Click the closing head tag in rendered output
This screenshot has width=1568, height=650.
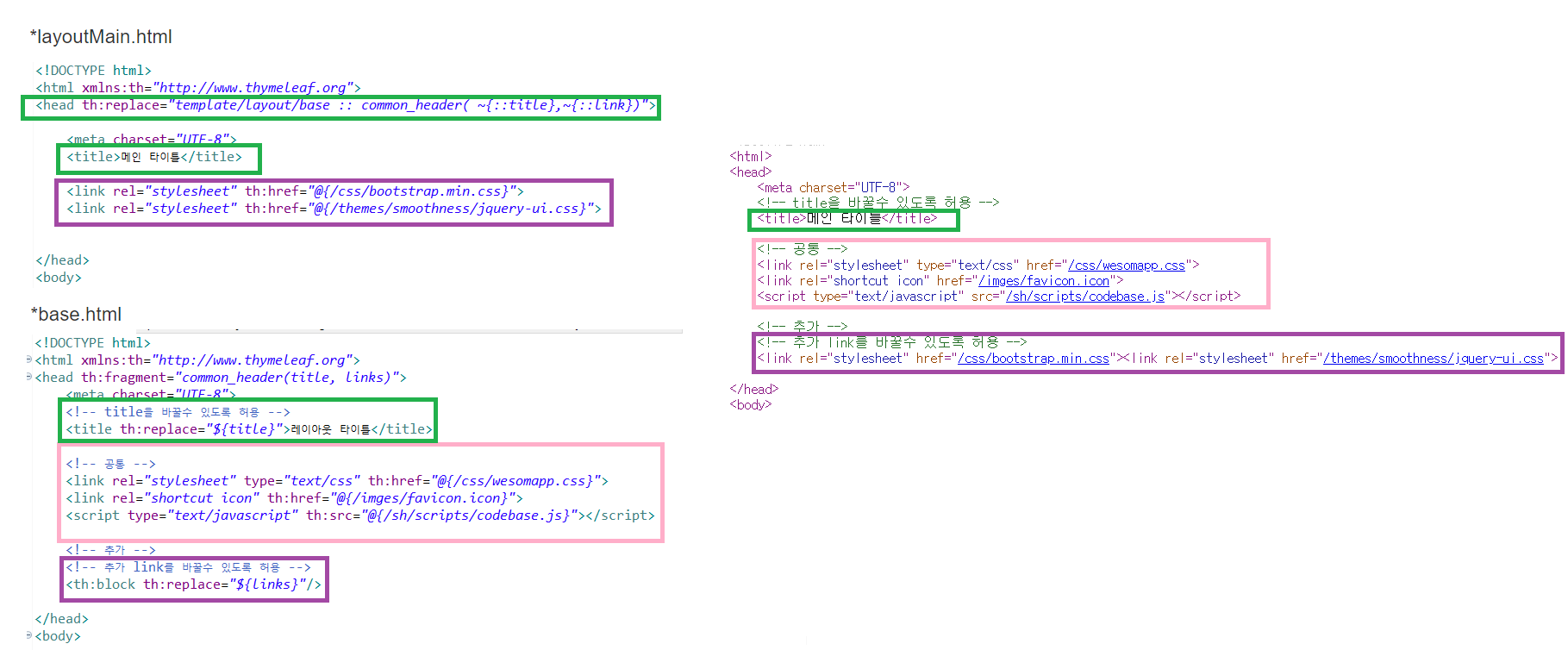pos(754,390)
